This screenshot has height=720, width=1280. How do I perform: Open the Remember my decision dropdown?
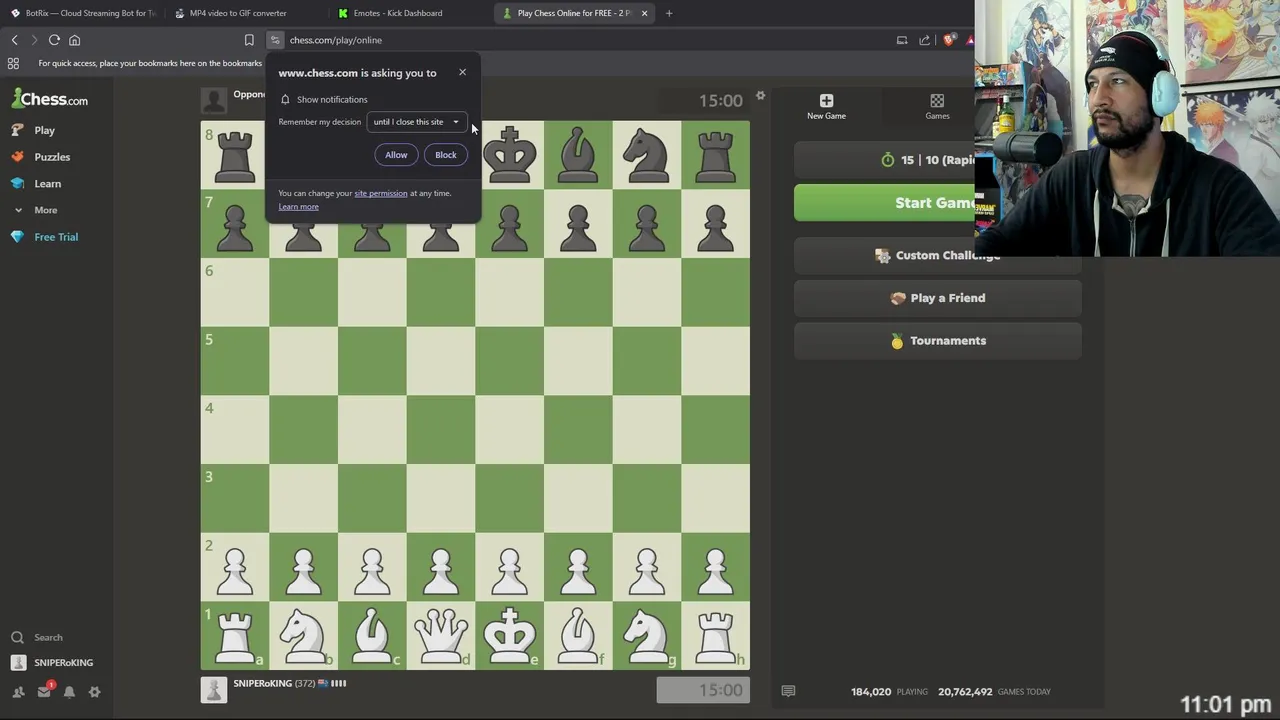tap(416, 122)
